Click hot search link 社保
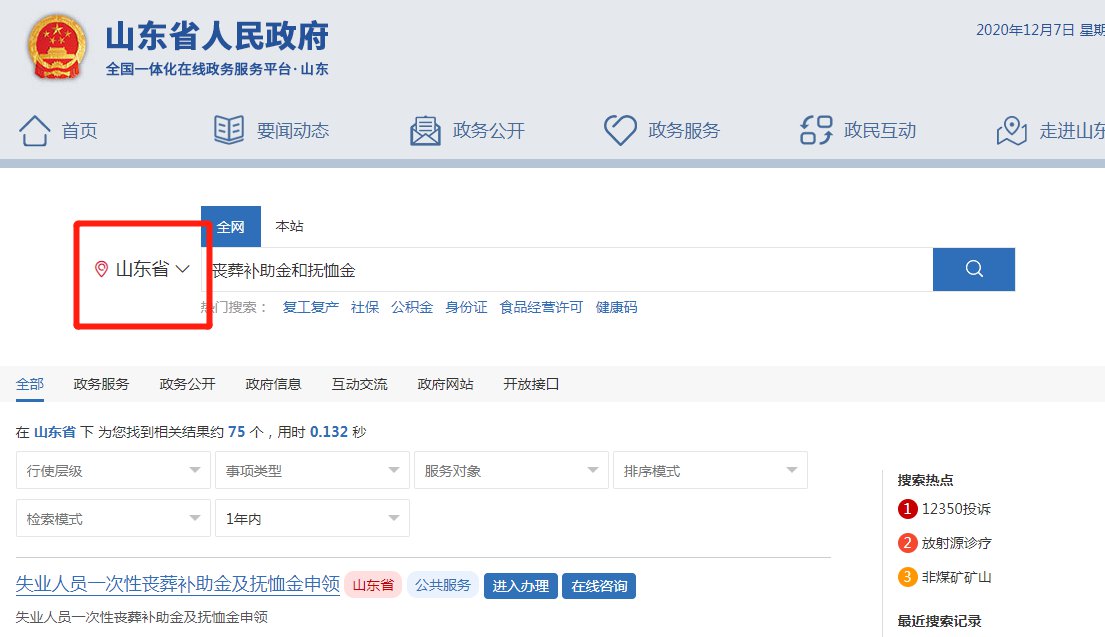Viewport: 1105px width, 637px height. tap(365, 307)
